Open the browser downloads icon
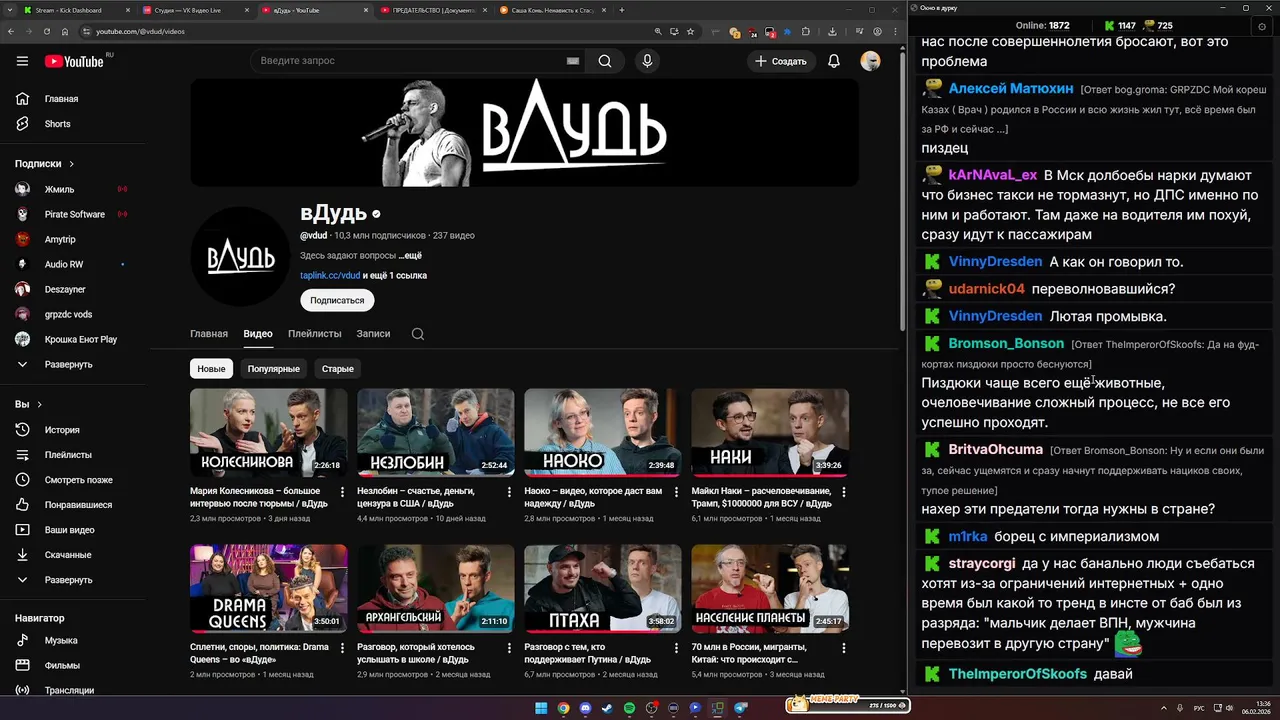This screenshot has height=720, width=1280. click(x=832, y=31)
